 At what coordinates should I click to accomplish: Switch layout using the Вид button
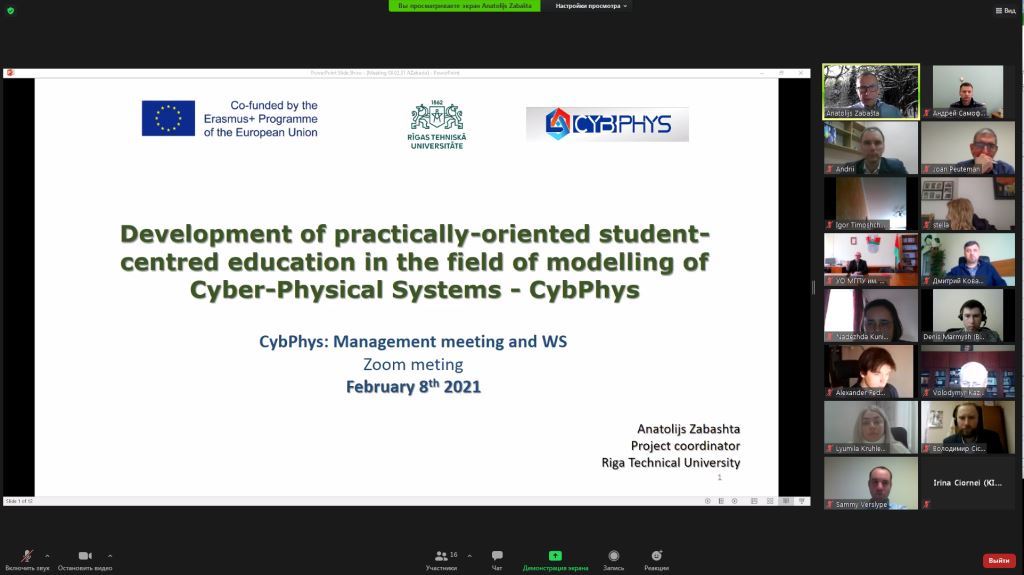[x=1005, y=10]
